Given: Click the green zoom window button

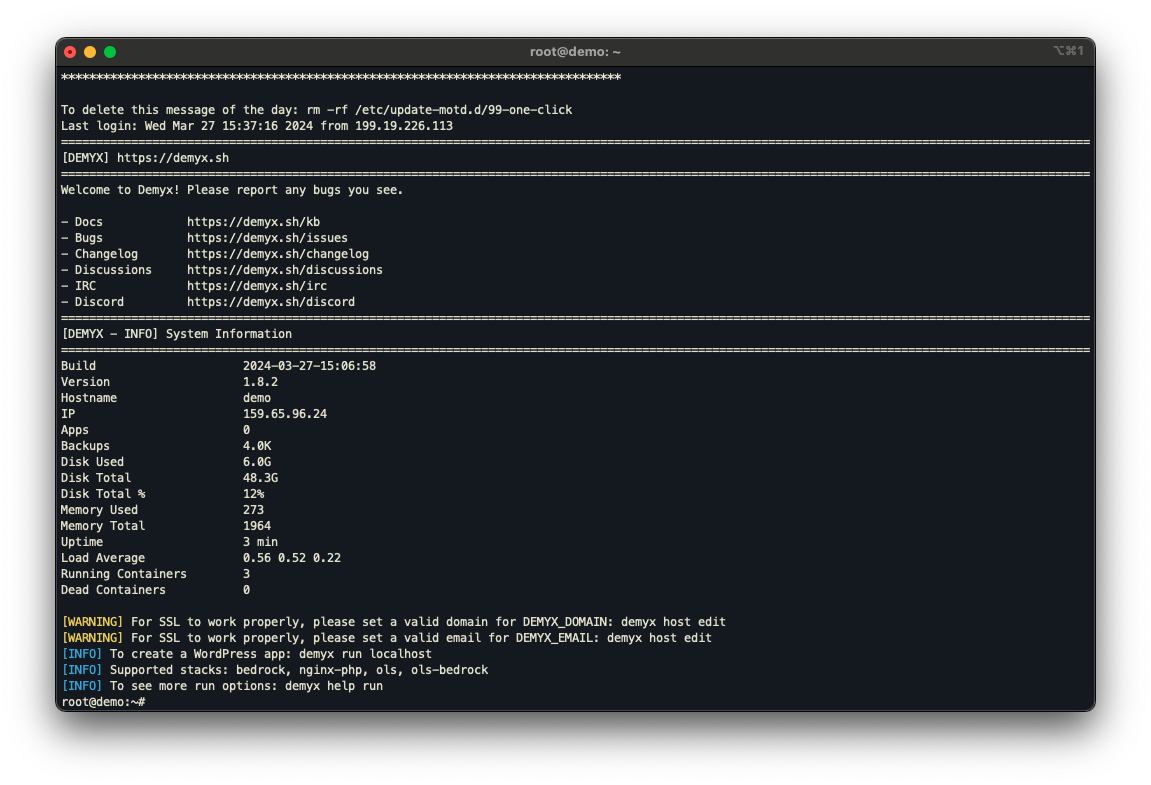Looking at the screenshot, I should [110, 52].
